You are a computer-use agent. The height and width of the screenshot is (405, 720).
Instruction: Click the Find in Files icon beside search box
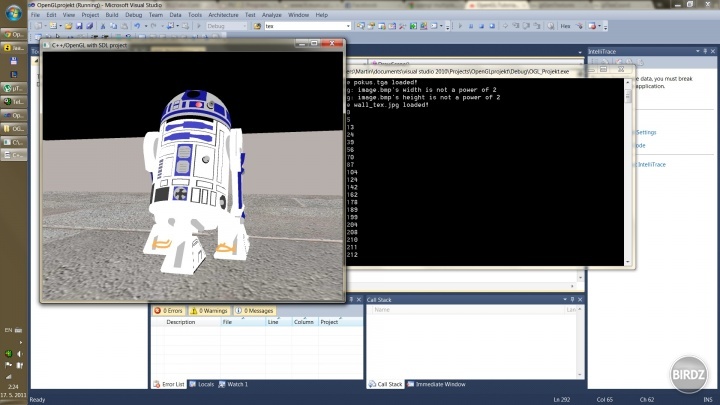point(257,26)
